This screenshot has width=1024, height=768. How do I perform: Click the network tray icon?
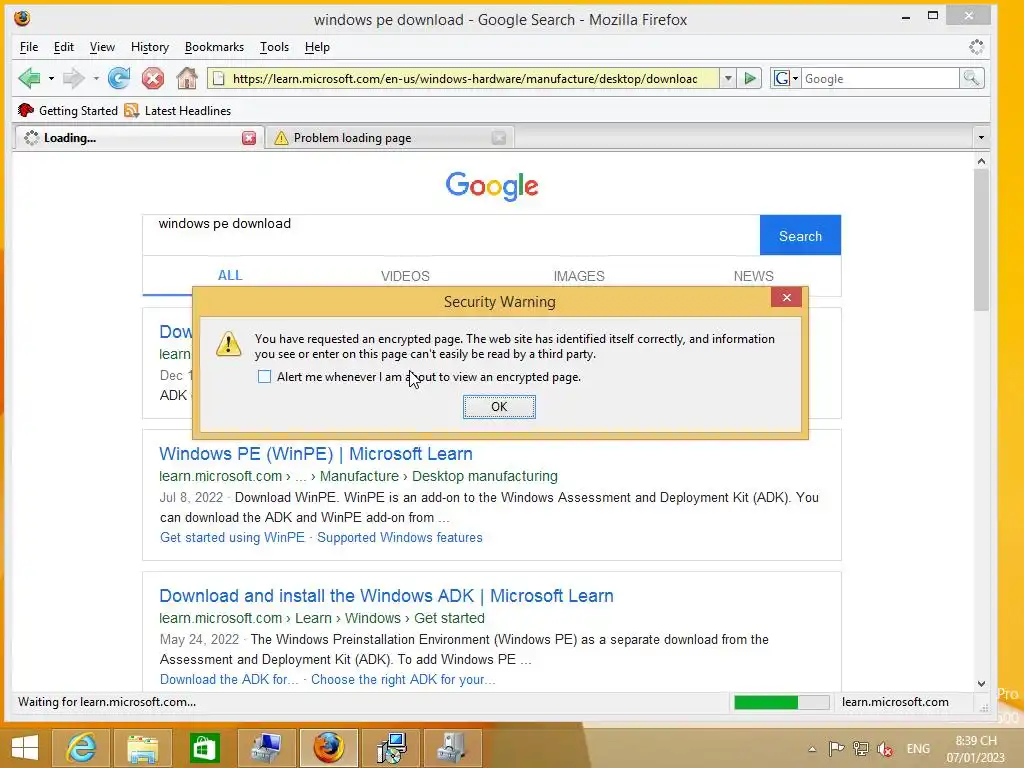pos(861,749)
